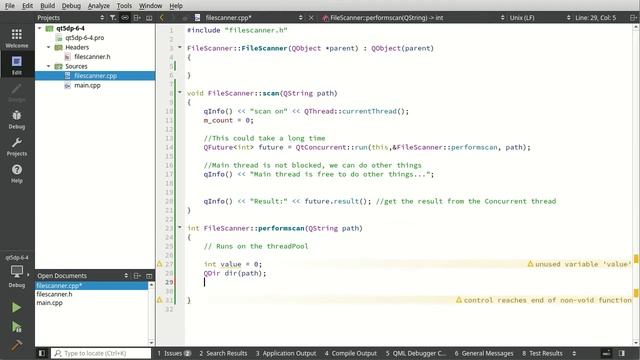Switch to Edit mode
Screen dimensions: 640x360
tap(17, 65)
